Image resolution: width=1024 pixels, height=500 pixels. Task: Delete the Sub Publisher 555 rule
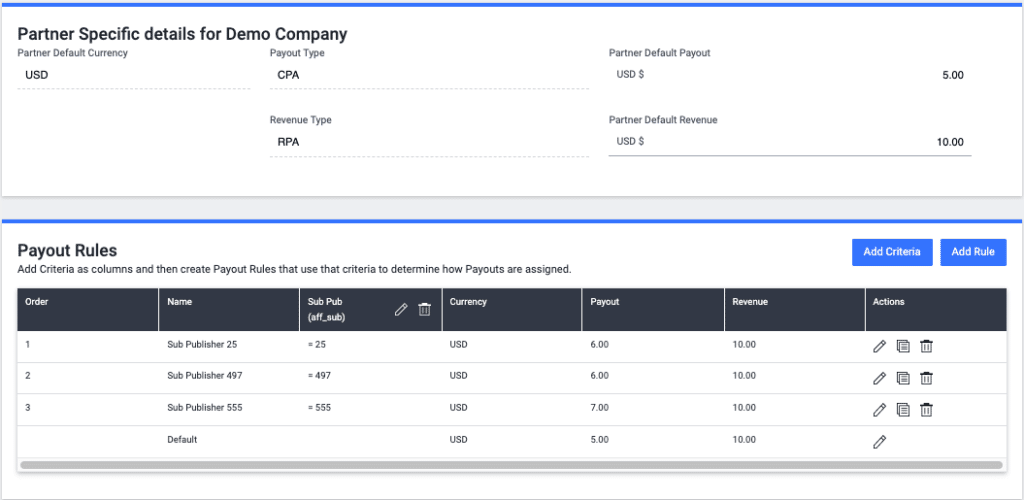click(x=926, y=409)
